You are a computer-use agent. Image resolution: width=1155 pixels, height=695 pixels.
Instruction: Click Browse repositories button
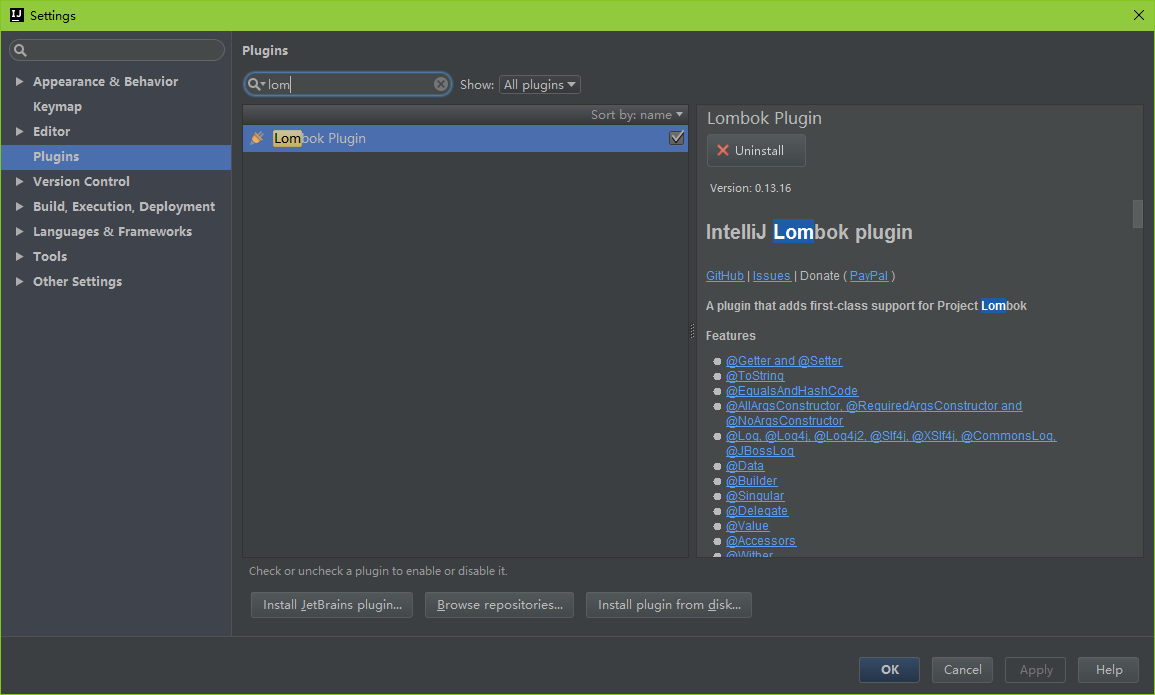click(x=499, y=605)
